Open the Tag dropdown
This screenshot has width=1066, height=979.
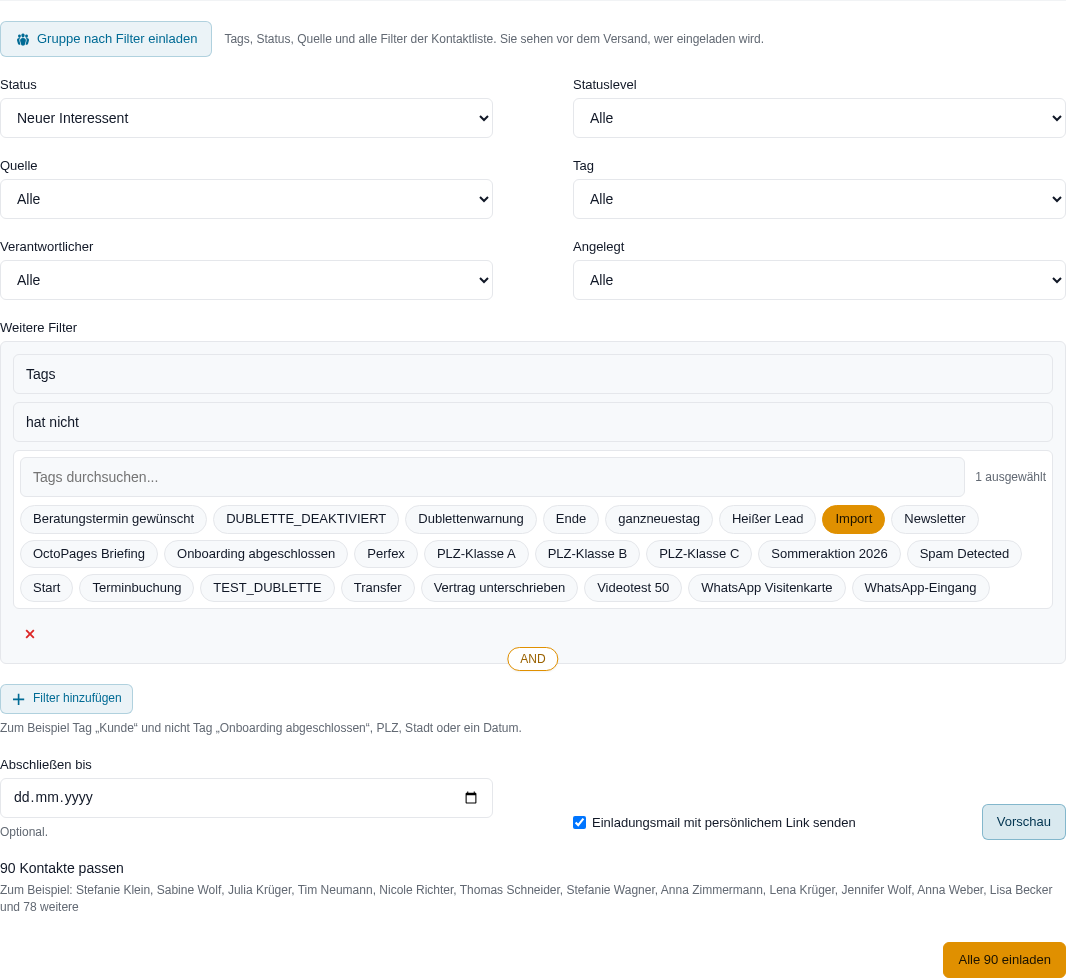tap(819, 199)
